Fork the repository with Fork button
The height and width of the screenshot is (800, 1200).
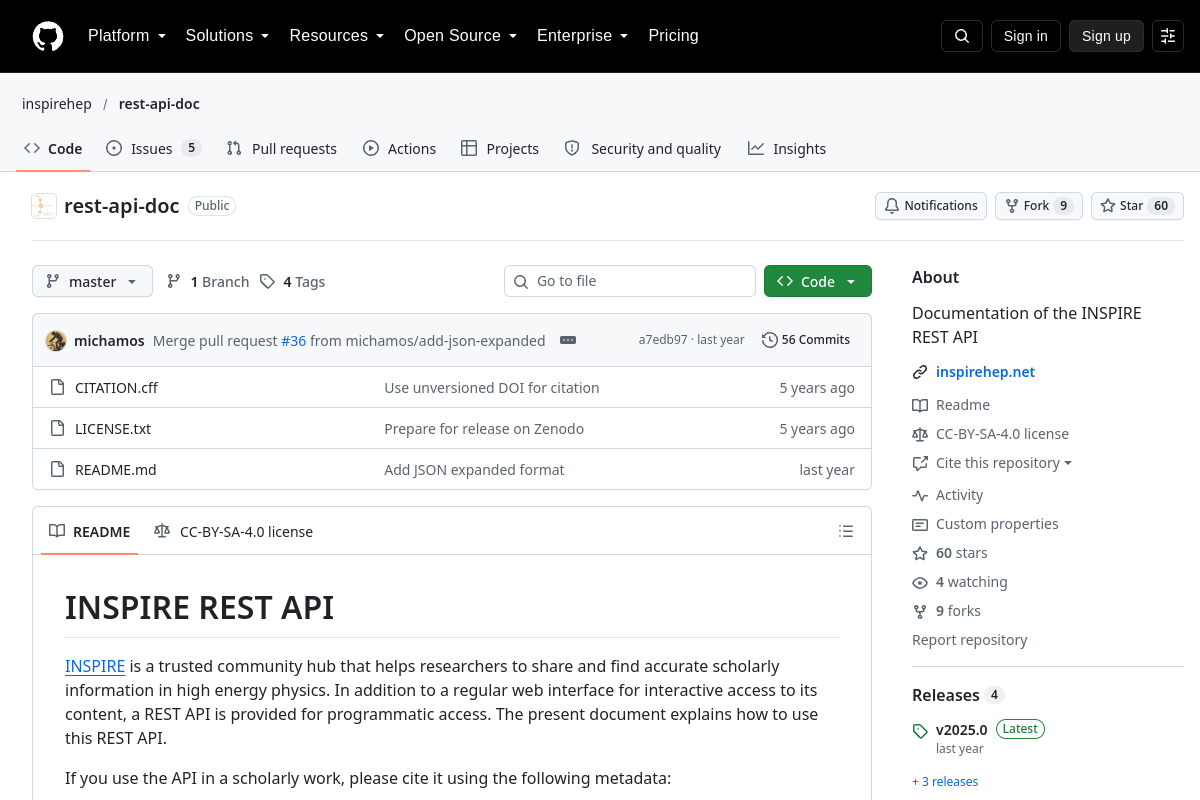(x=1039, y=206)
